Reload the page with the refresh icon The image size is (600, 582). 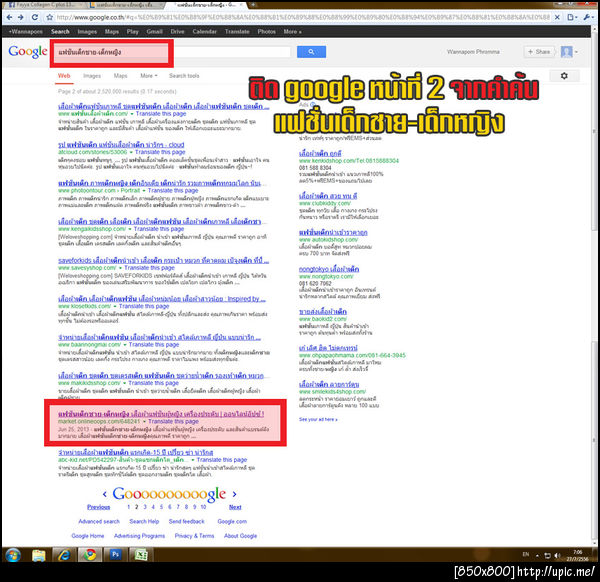pos(34,17)
